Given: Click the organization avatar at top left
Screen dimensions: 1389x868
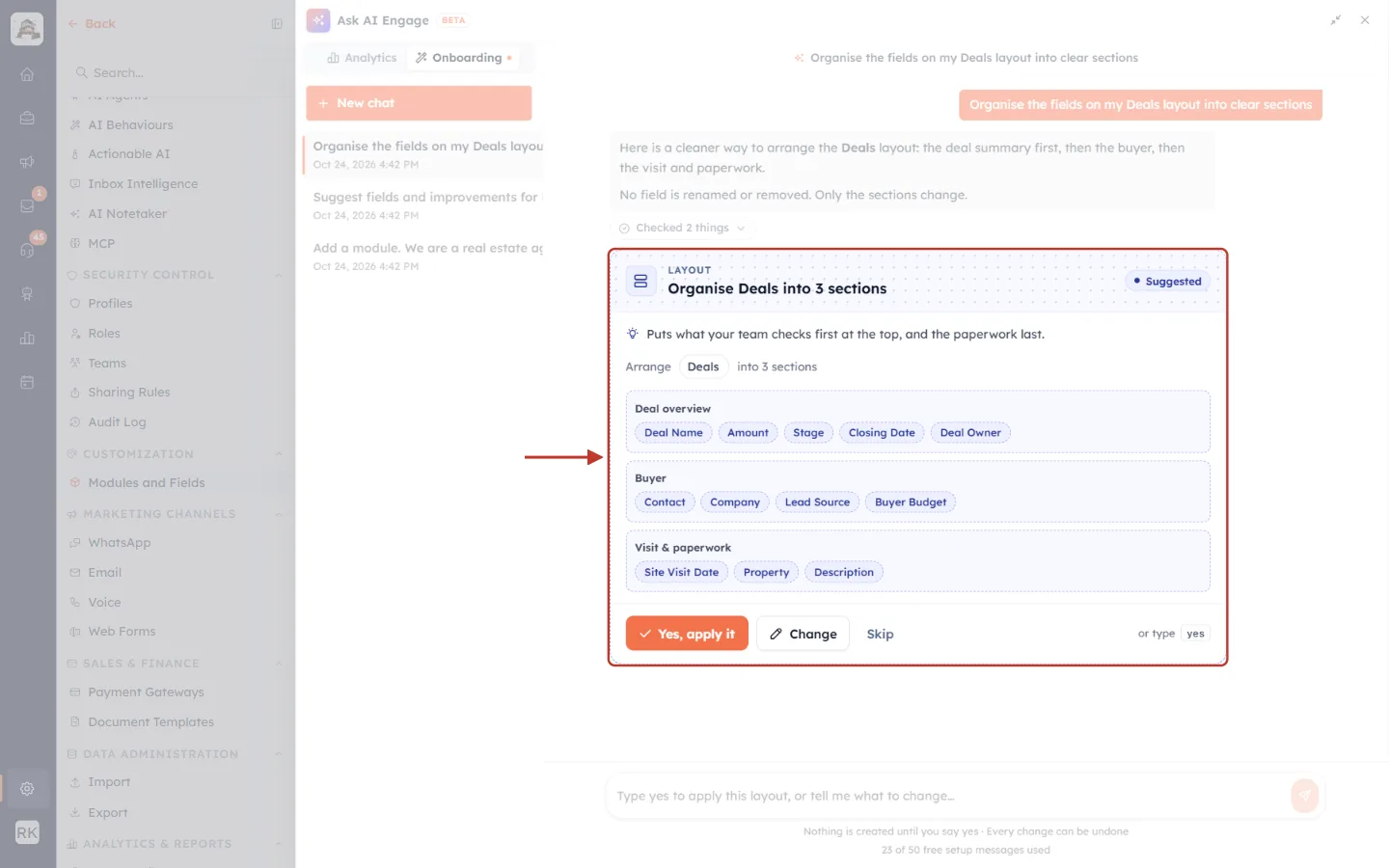Looking at the screenshot, I should click(x=27, y=29).
